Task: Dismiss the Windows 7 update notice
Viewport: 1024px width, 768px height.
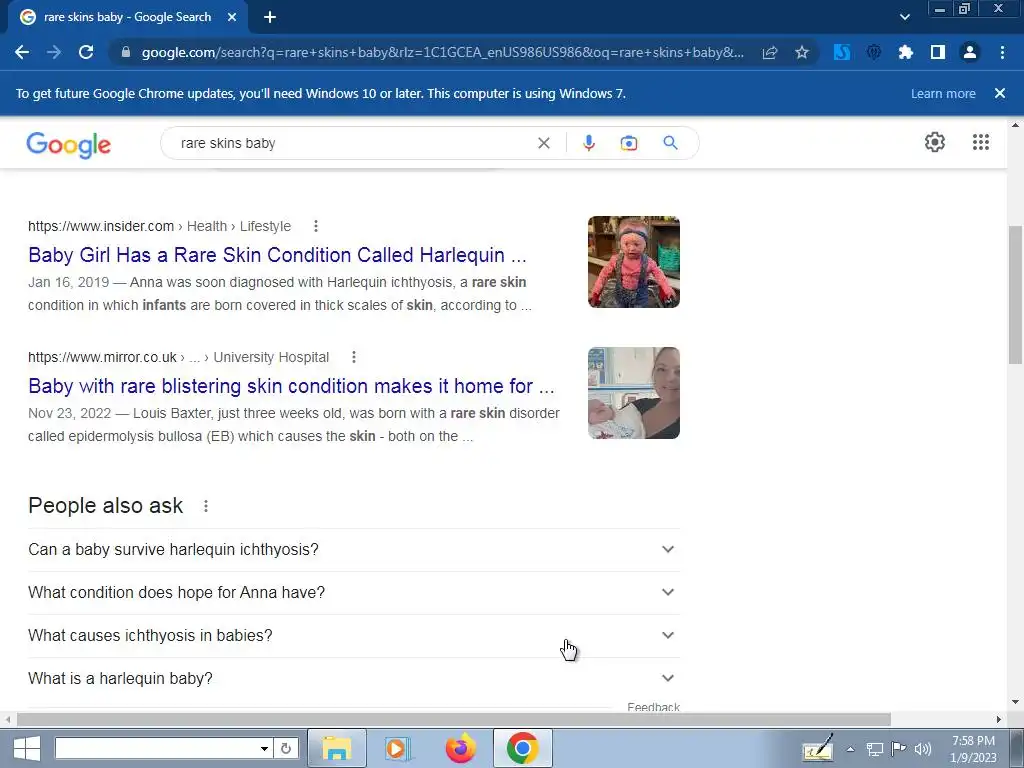Action: click(x=1000, y=93)
